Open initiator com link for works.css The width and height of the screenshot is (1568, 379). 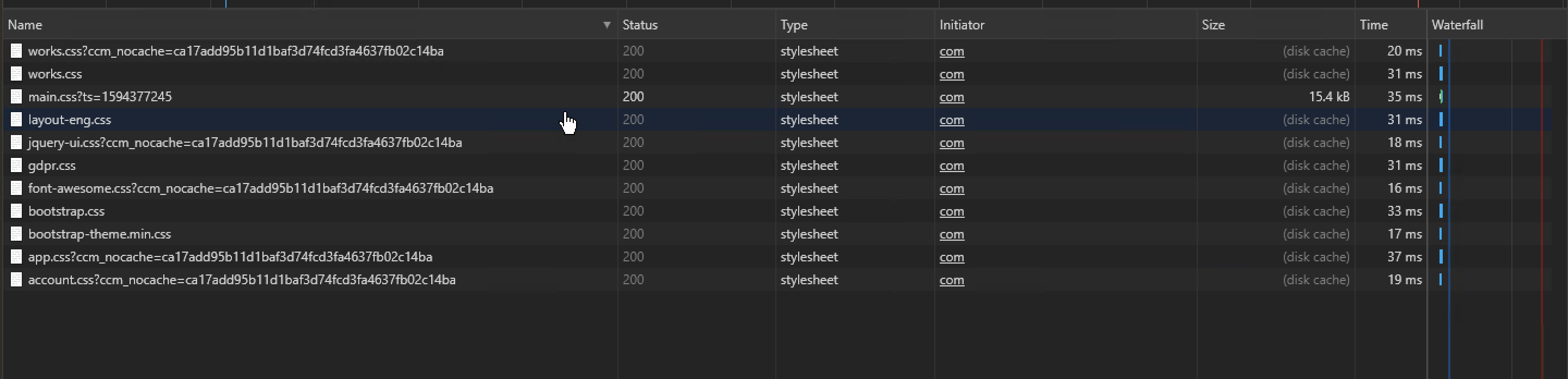click(x=951, y=74)
